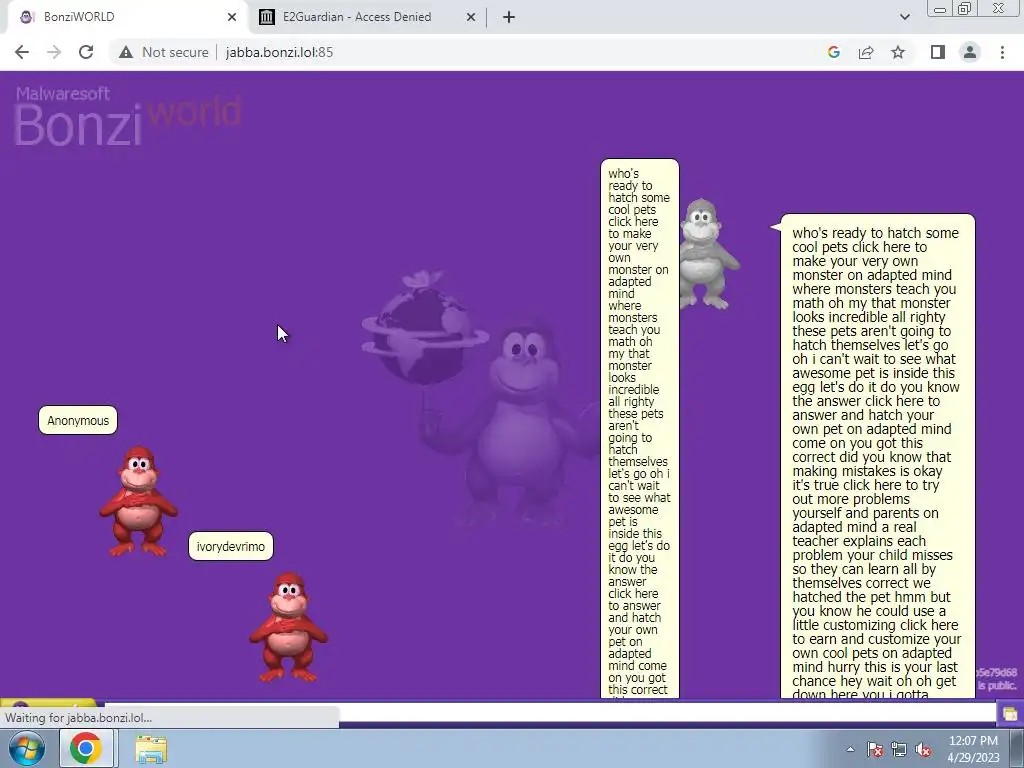Reload the BonziWORLD page
This screenshot has height=768, width=1024.
pos(86,52)
